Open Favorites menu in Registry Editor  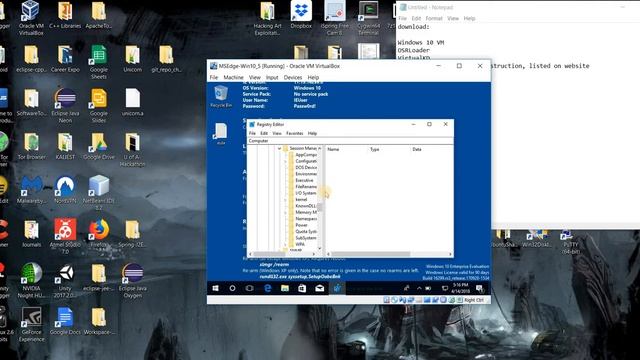point(294,133)
